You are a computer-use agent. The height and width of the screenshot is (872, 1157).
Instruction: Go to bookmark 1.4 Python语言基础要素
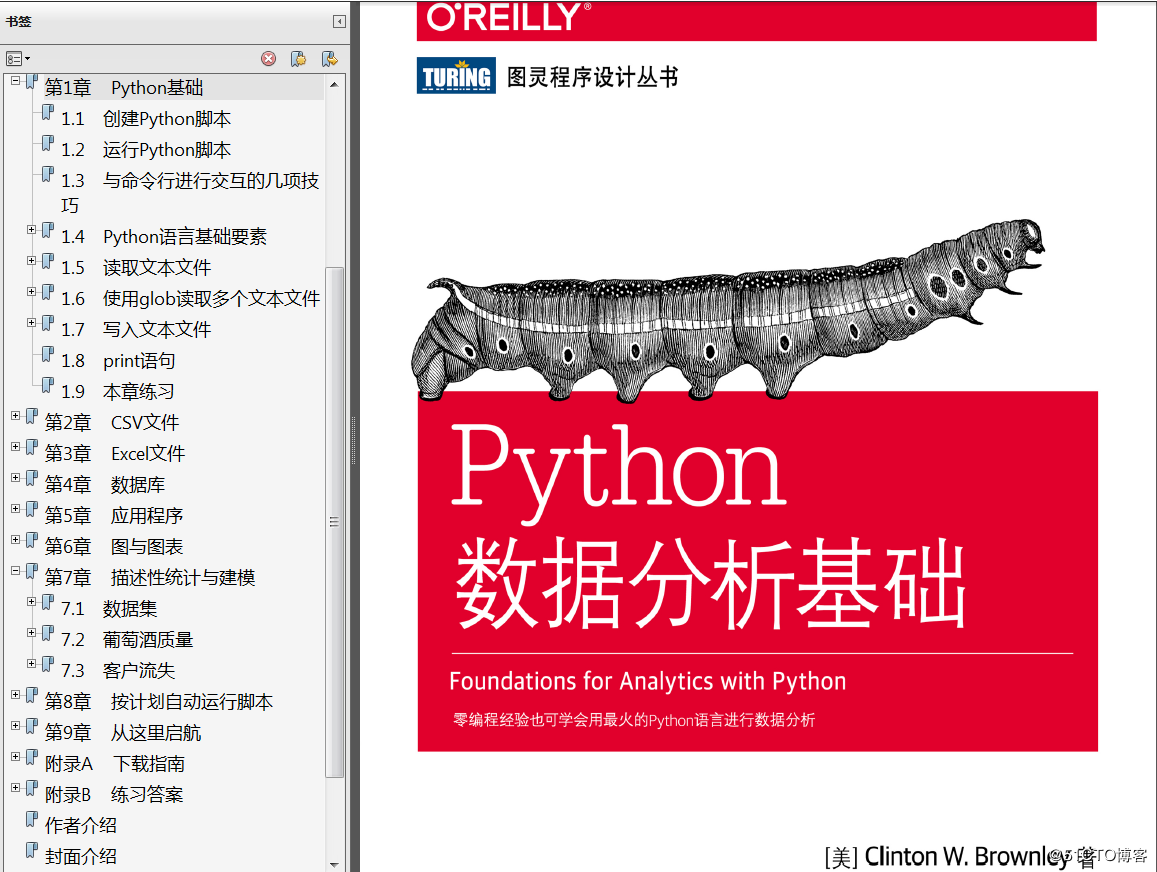click(164, 237)
